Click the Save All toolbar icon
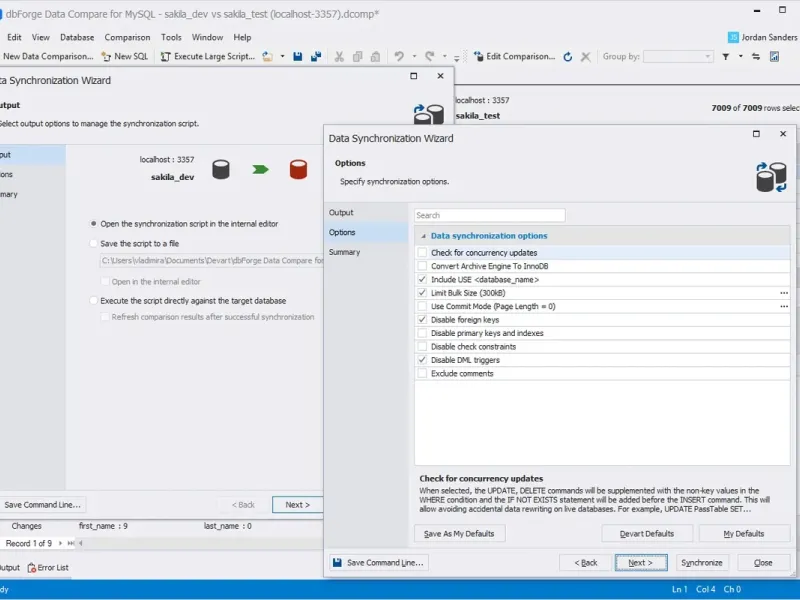This screenshot has width=800, height=600. (x=316, y=57)
